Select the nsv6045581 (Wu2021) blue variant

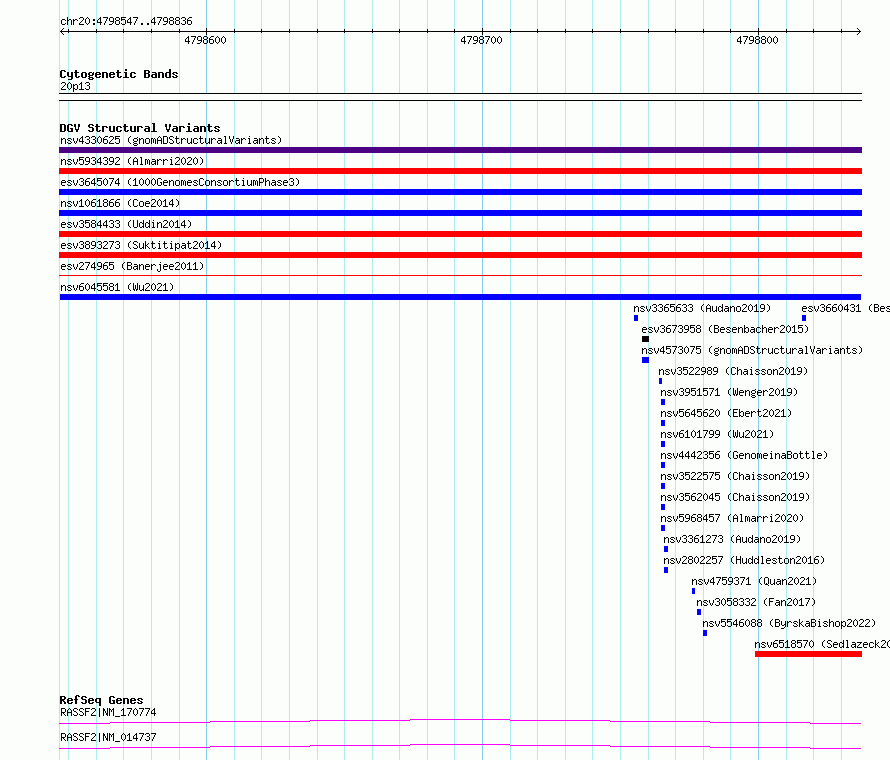click(460, 297)
